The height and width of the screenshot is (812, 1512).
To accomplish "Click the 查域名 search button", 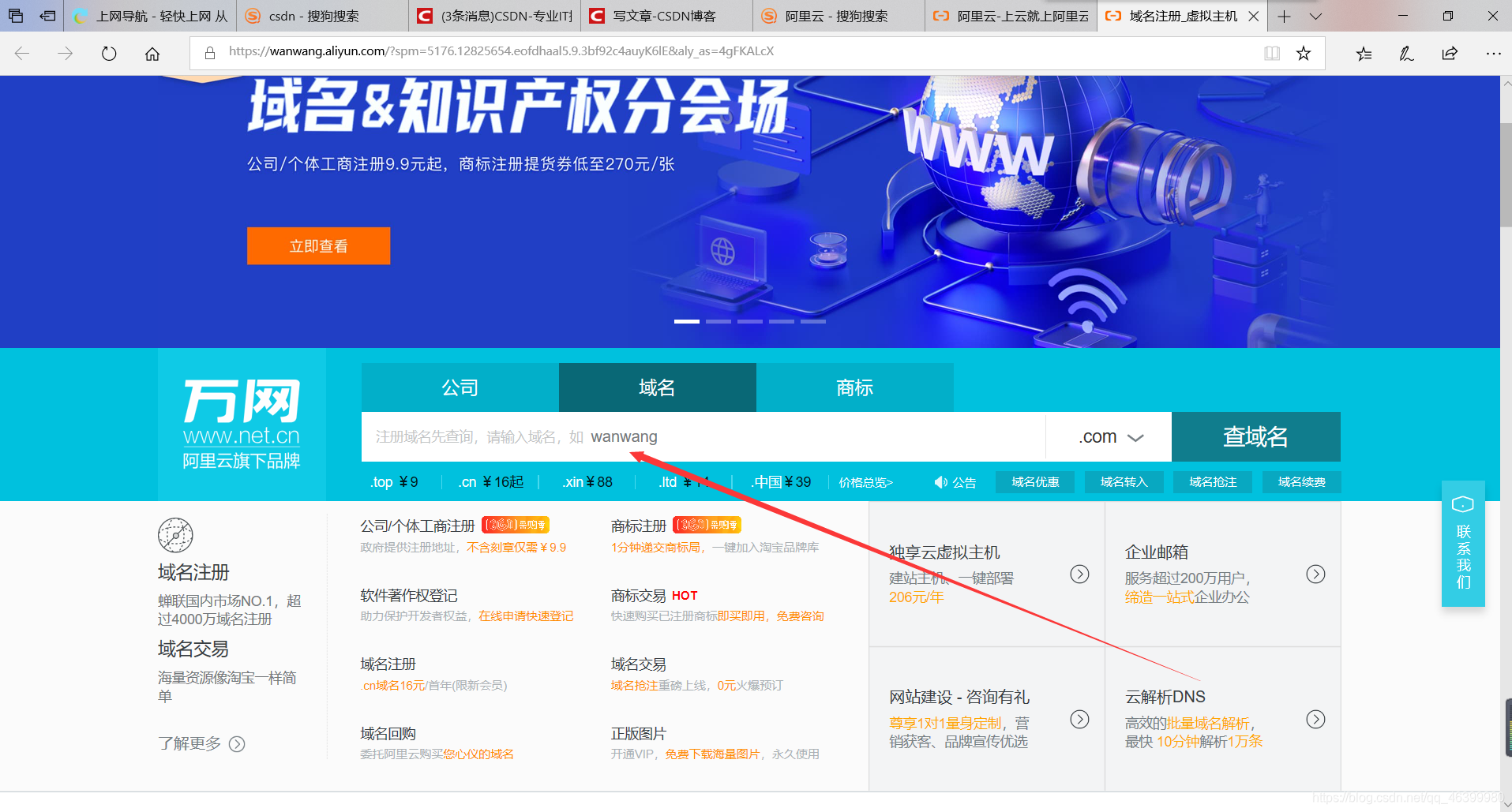I will [x=1256, y=436].
